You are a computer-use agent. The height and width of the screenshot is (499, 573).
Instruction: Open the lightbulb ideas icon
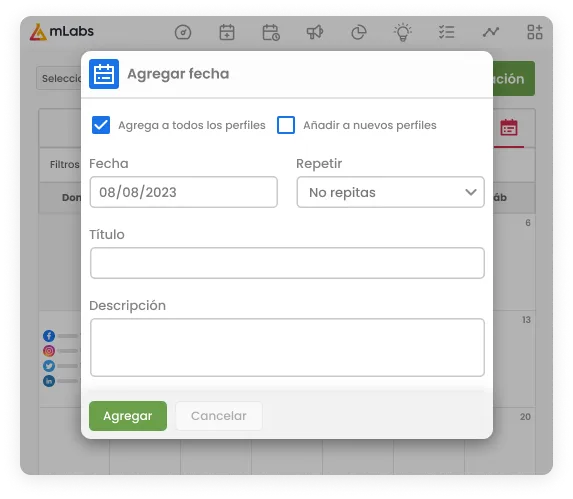click(x=403, y=32)
